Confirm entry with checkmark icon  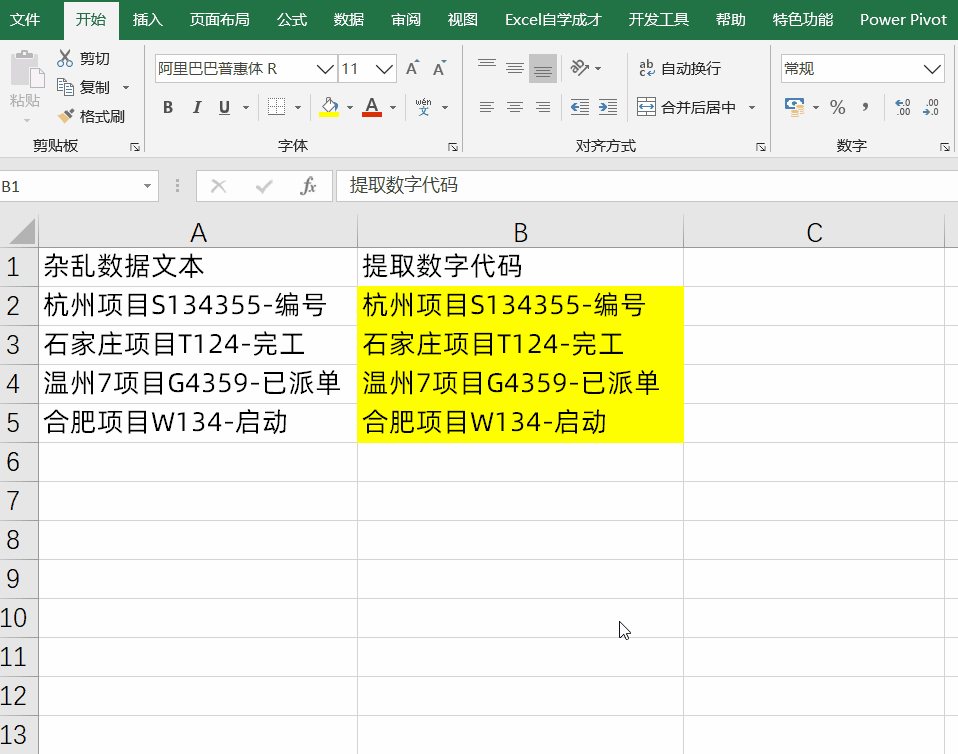click(x=264, y=186)
